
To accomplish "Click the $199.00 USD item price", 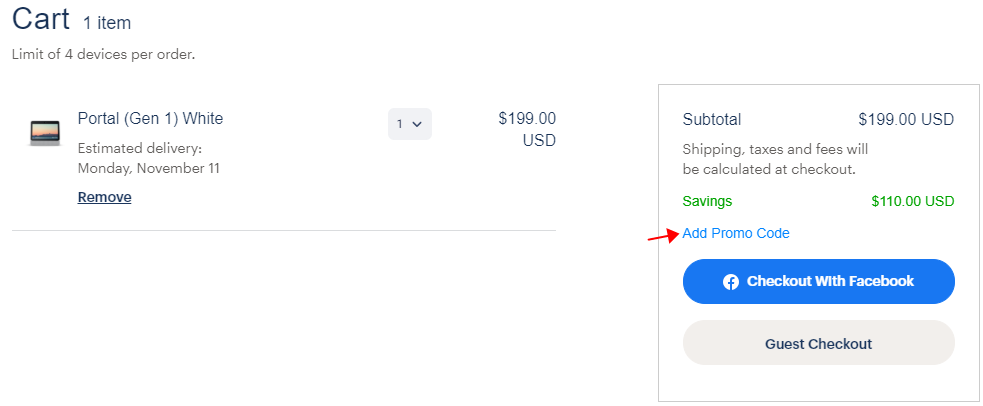I will click(527, 129).
